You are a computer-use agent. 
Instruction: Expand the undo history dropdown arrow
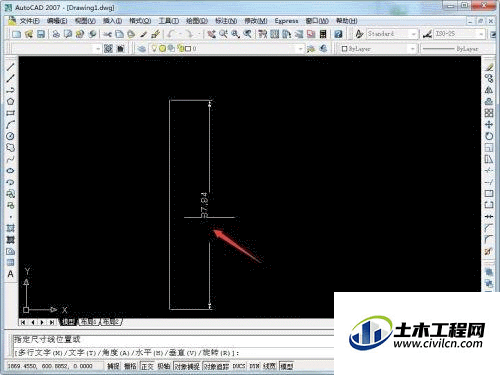(x=180, y=34)
